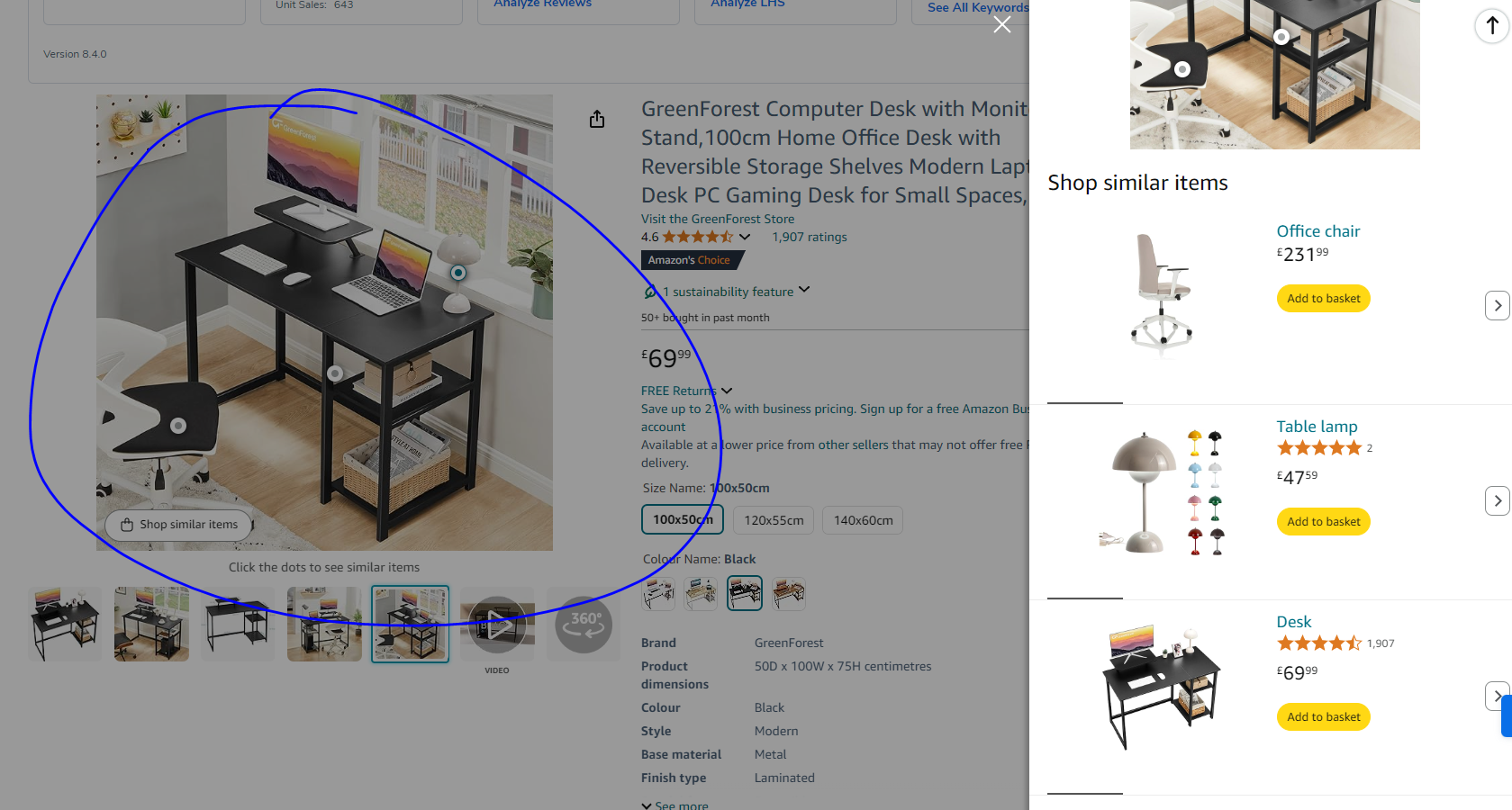The image size is (1512, 810).
Task: Add the Office chair to basket
Action: [1323, 299]
